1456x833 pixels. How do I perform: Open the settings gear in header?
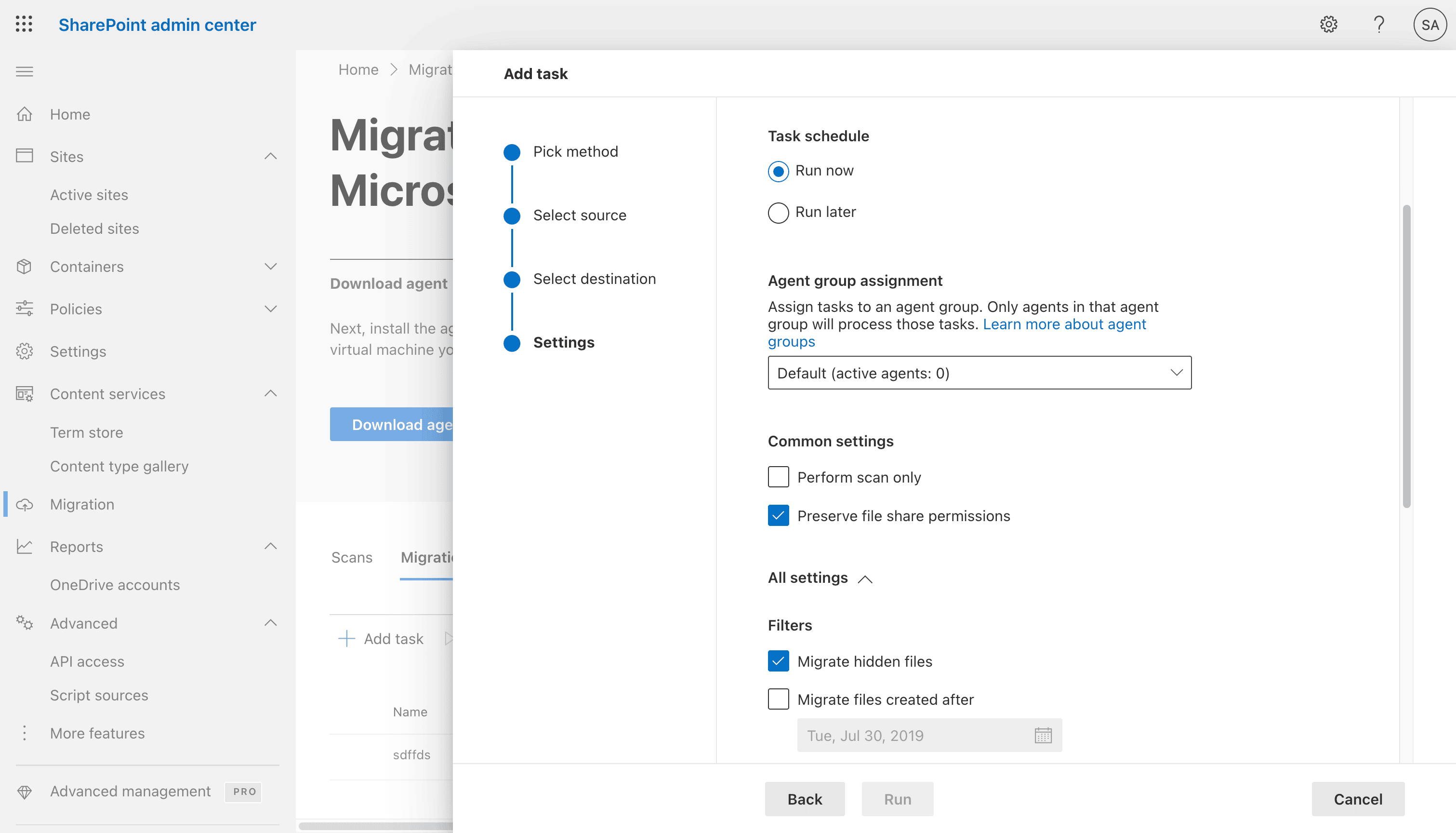tap(1328, 25)
